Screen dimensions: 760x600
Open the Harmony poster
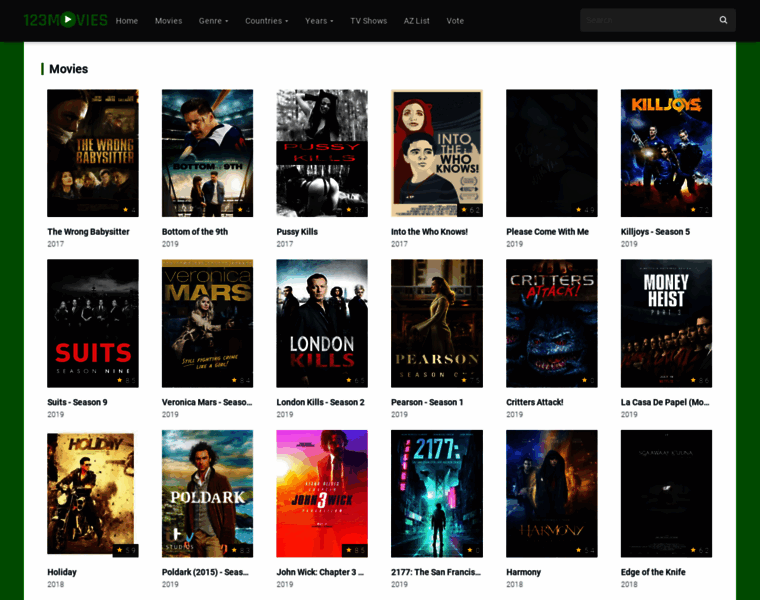(x=552, y=493)
